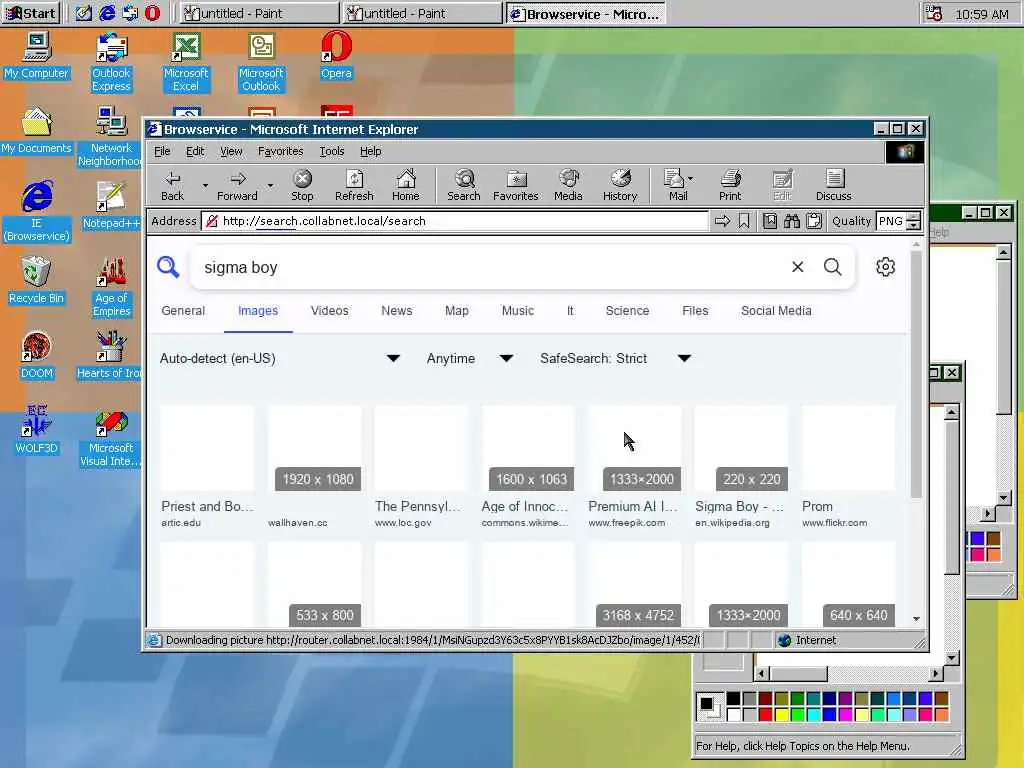Open the Favorites toolbar button
The image size is (1024, 768).
(x=515, y=185)
